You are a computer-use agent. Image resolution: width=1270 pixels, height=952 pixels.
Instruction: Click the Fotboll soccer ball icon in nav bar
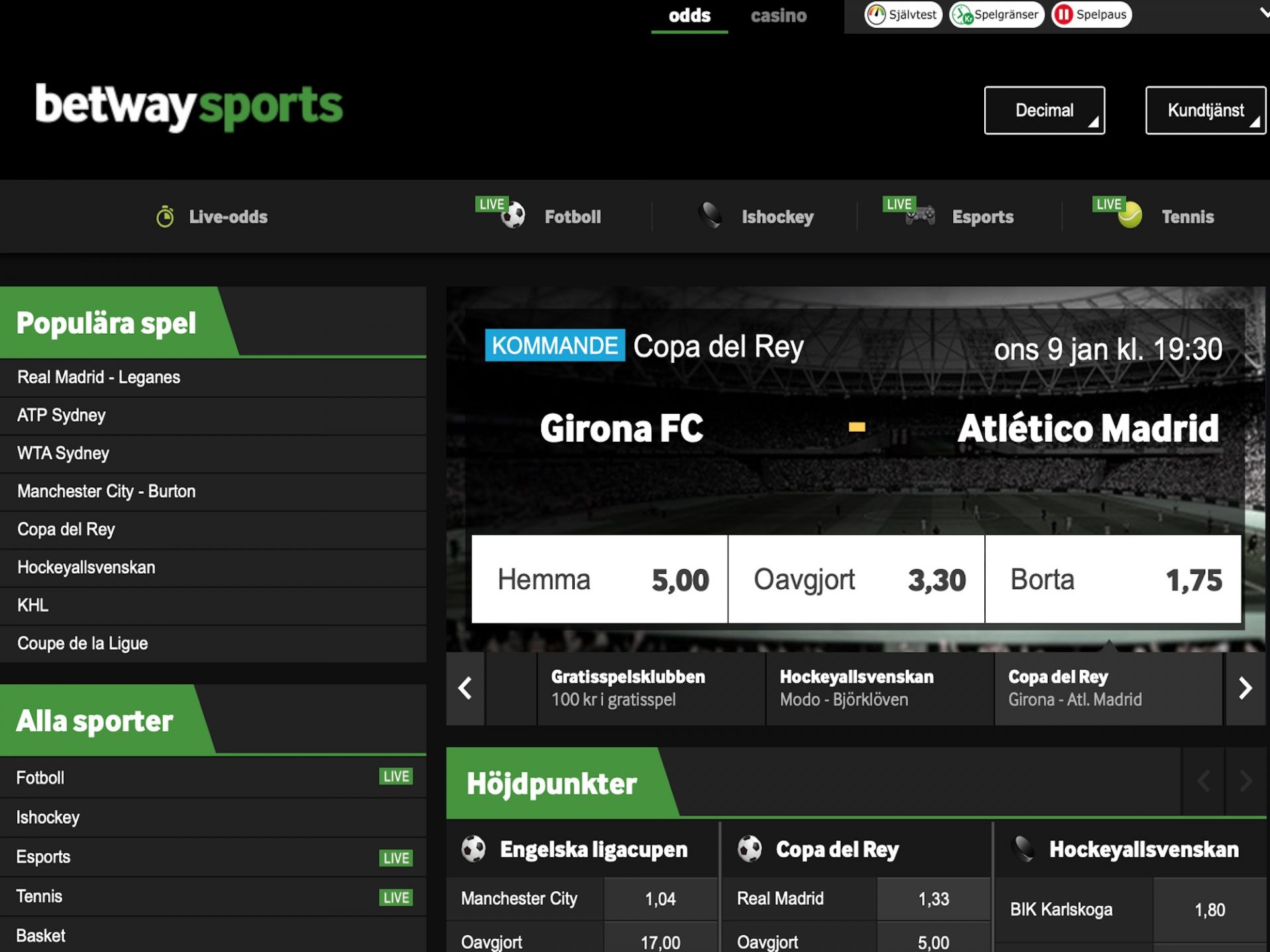(x=513, y=216)
